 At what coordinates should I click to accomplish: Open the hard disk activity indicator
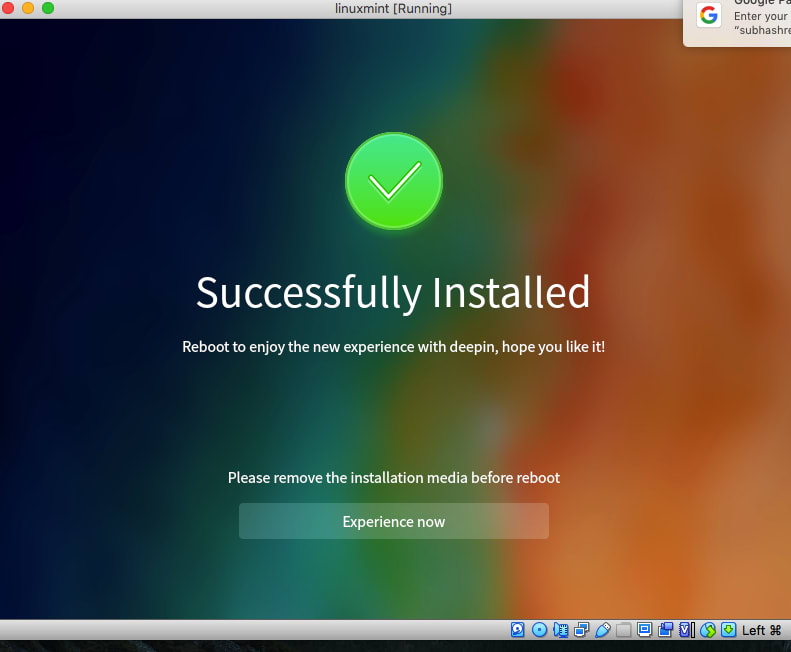pyautogui.click(x=518, y=630)
